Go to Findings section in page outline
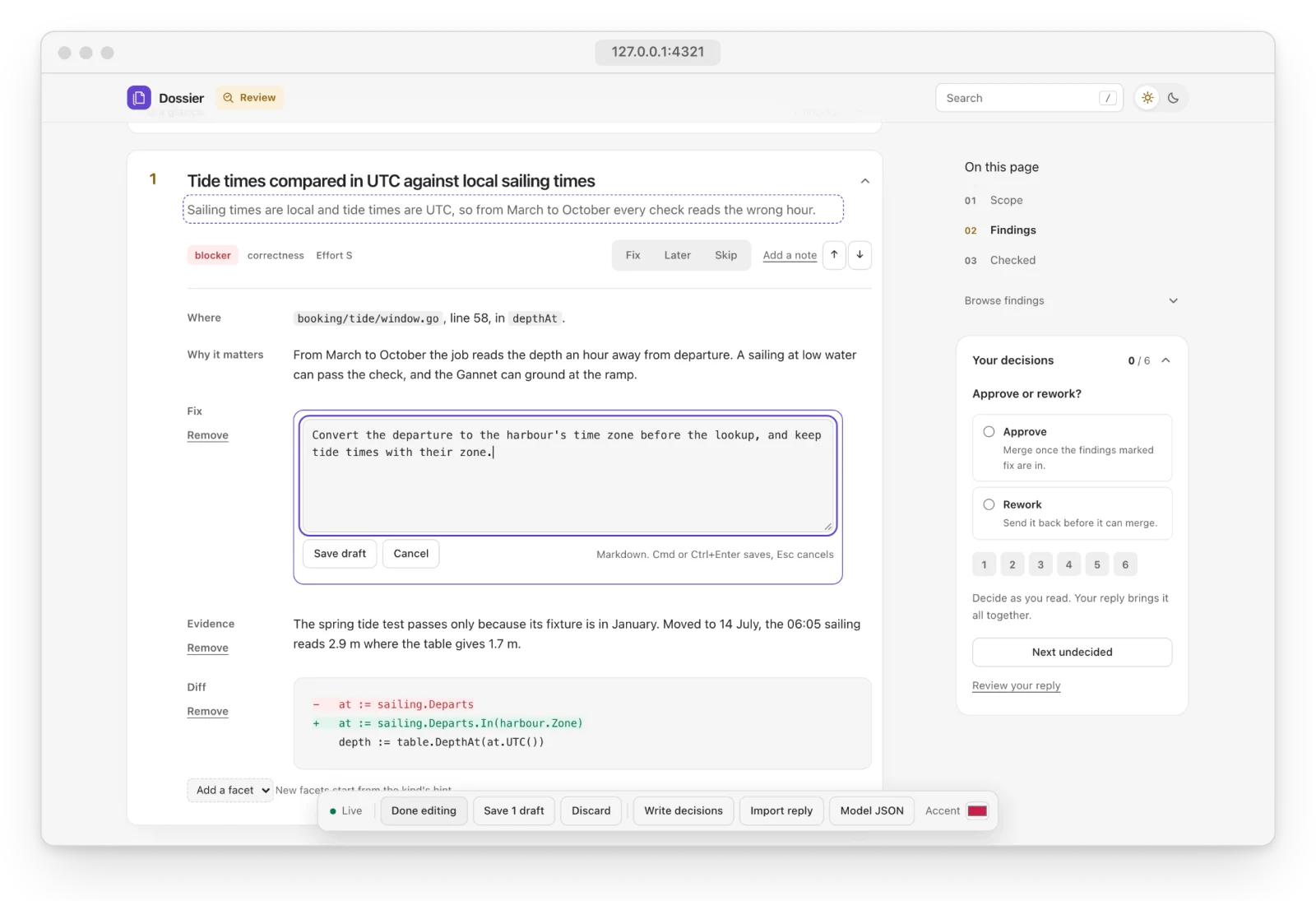The height and width of the screenshot is (901, 1316). click(x=1012, y=230)
